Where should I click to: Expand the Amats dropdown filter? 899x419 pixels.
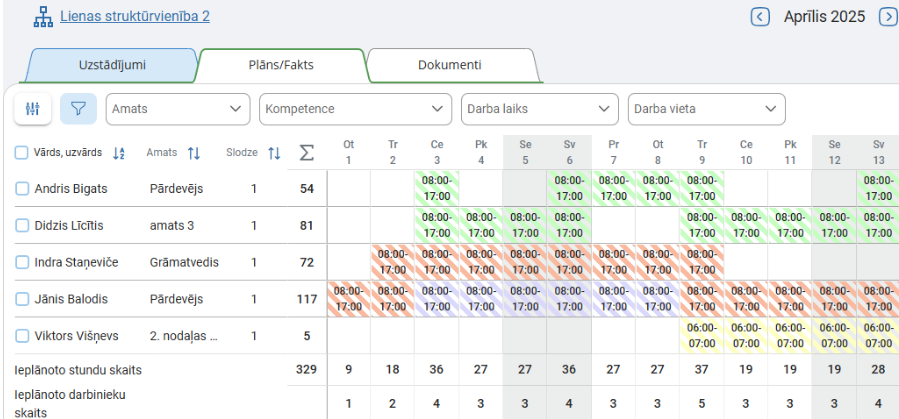(x=178, y=108)
